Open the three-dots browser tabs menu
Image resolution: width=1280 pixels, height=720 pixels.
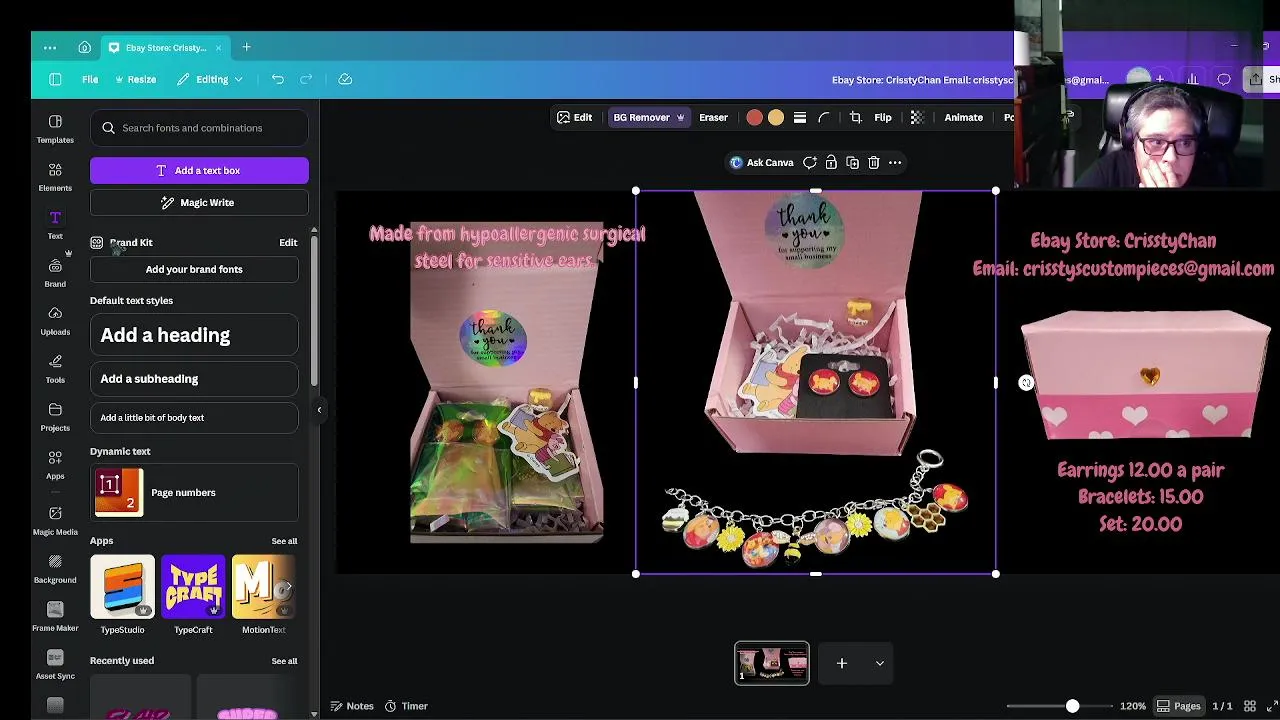click(50, 47)
